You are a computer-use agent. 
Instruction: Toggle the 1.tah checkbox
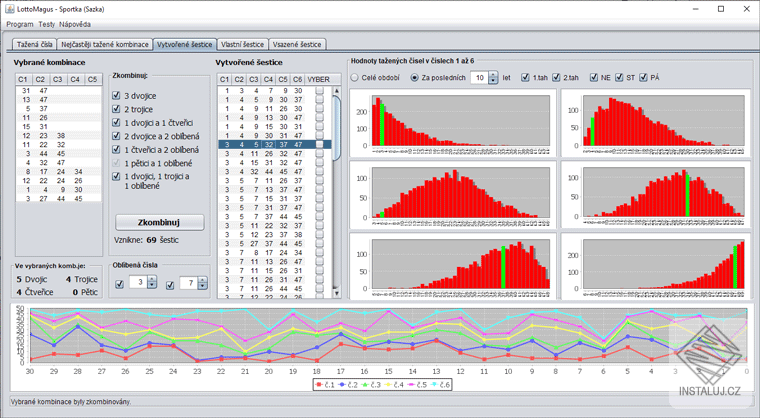click(x=525, y=78)
